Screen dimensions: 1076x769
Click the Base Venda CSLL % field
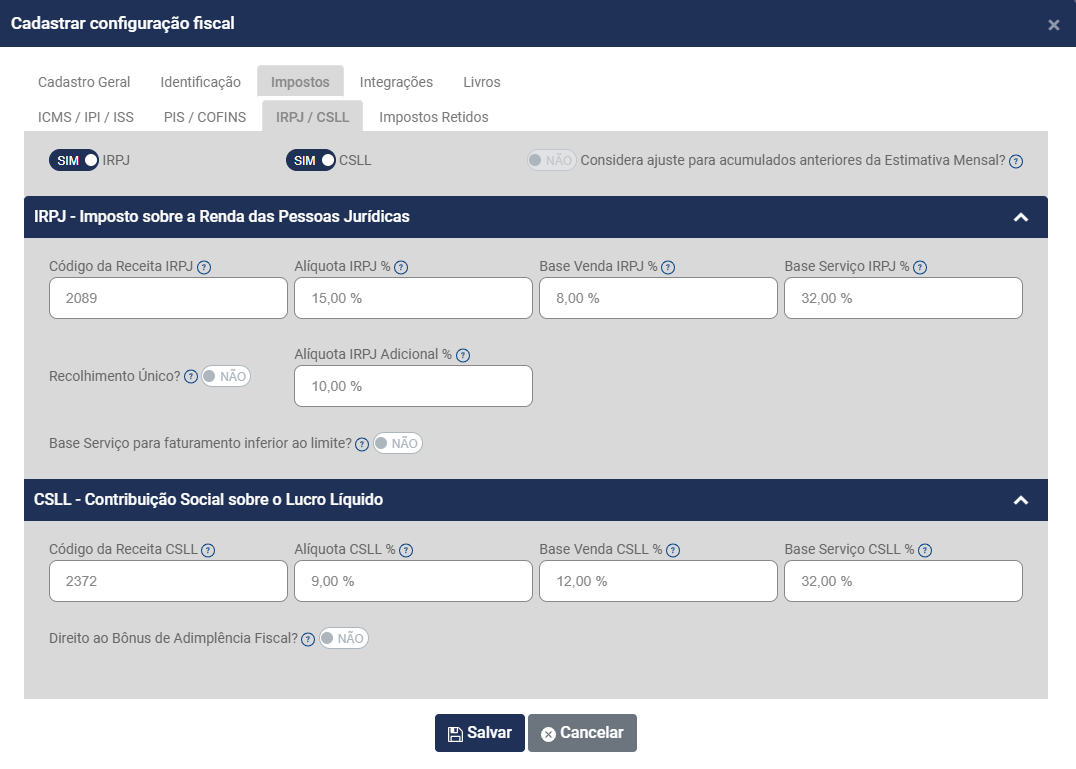point(658,581)
